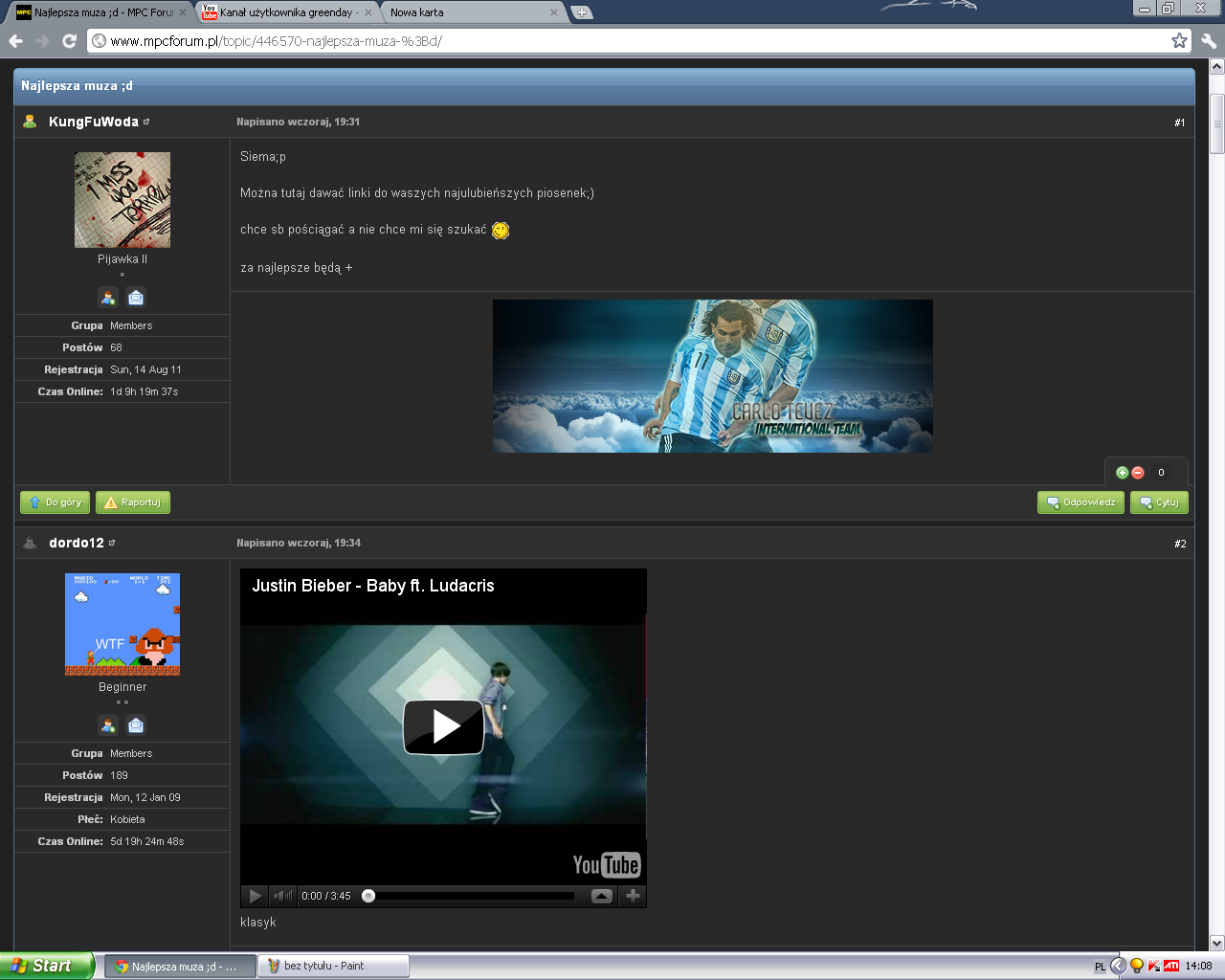Screen dimensions: 1225x980
Task: Click the text Napisano wczoraj, 19:31
Action: [298, 122]
